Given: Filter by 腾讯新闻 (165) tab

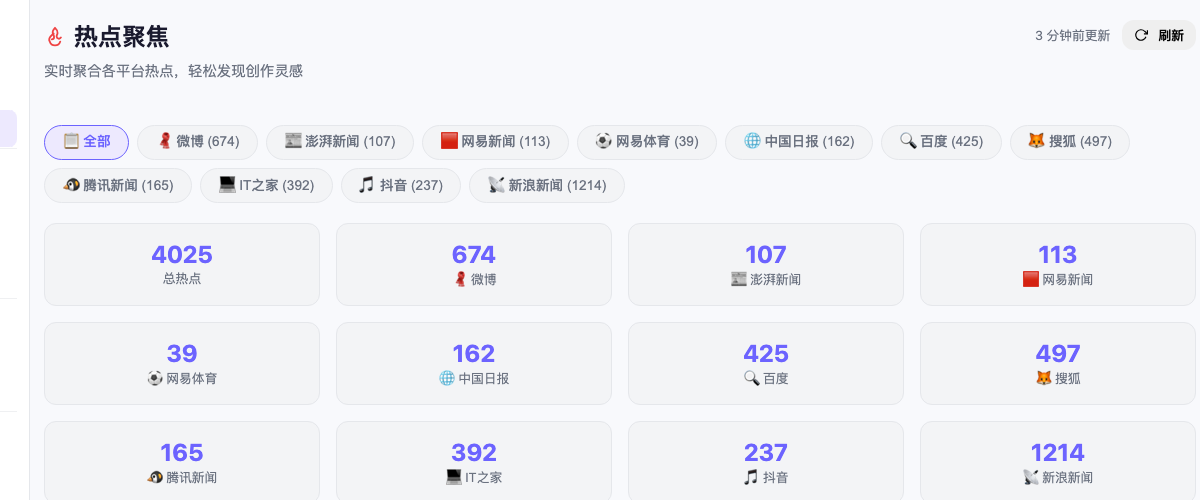Looking at the screenshot, I should coord(118,185).
